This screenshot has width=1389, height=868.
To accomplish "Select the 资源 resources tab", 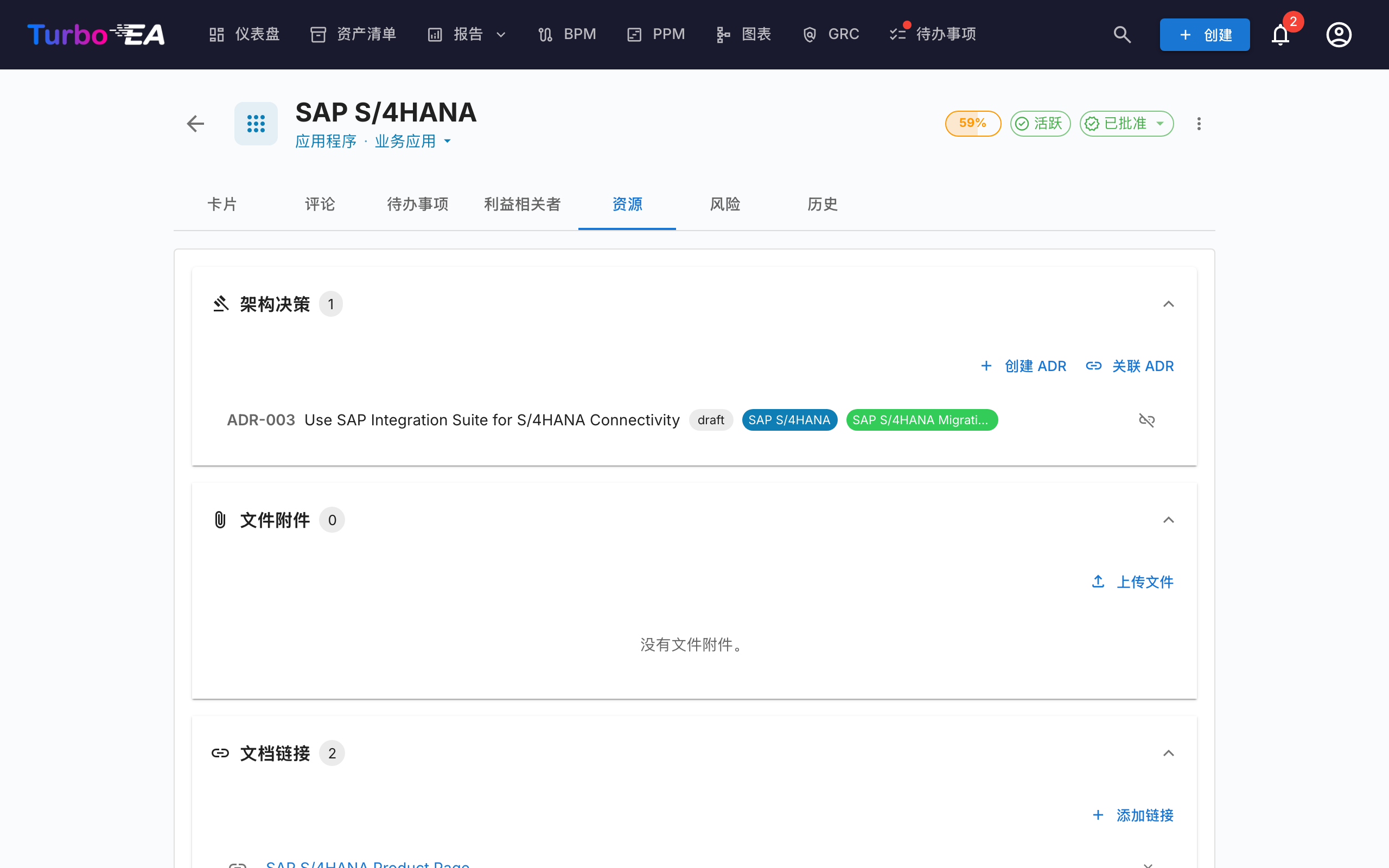I will [x=627, y=205].
